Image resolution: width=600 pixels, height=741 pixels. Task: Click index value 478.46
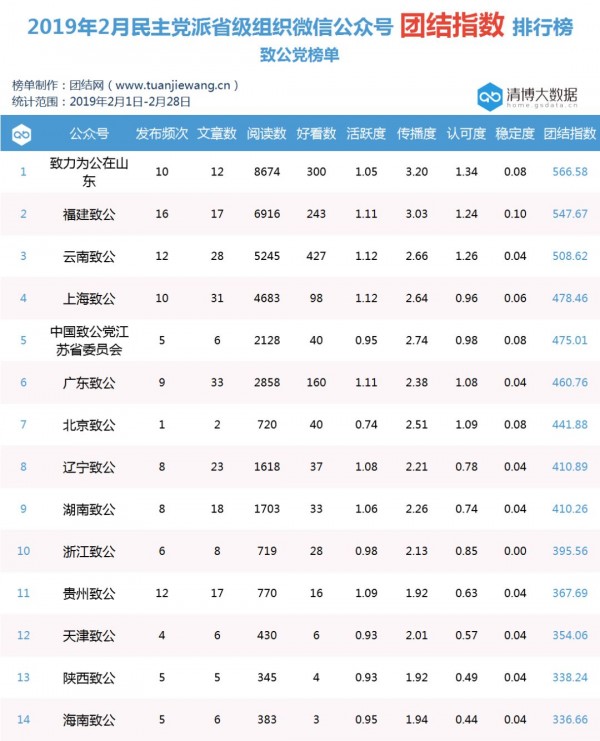[x=570, y=298]
